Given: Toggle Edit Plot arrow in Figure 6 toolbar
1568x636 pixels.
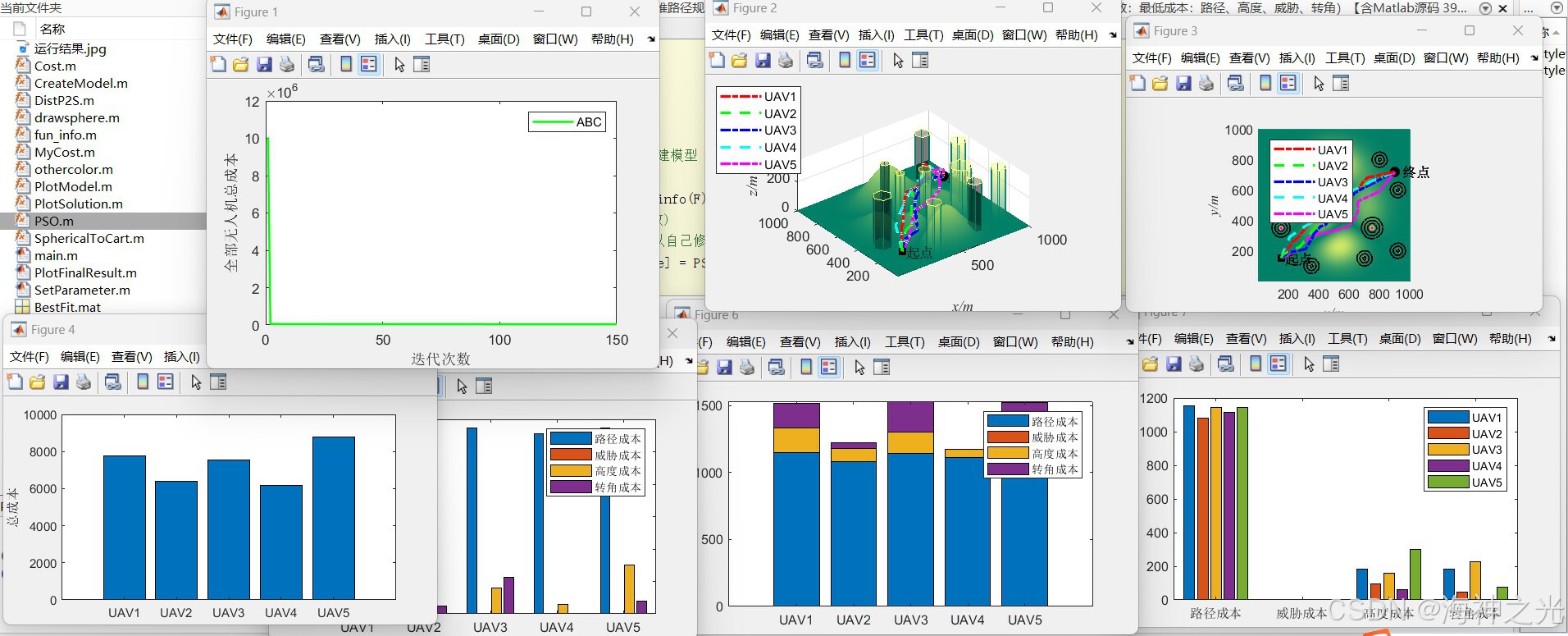Looking at the screenshot, I should [859, 367].
